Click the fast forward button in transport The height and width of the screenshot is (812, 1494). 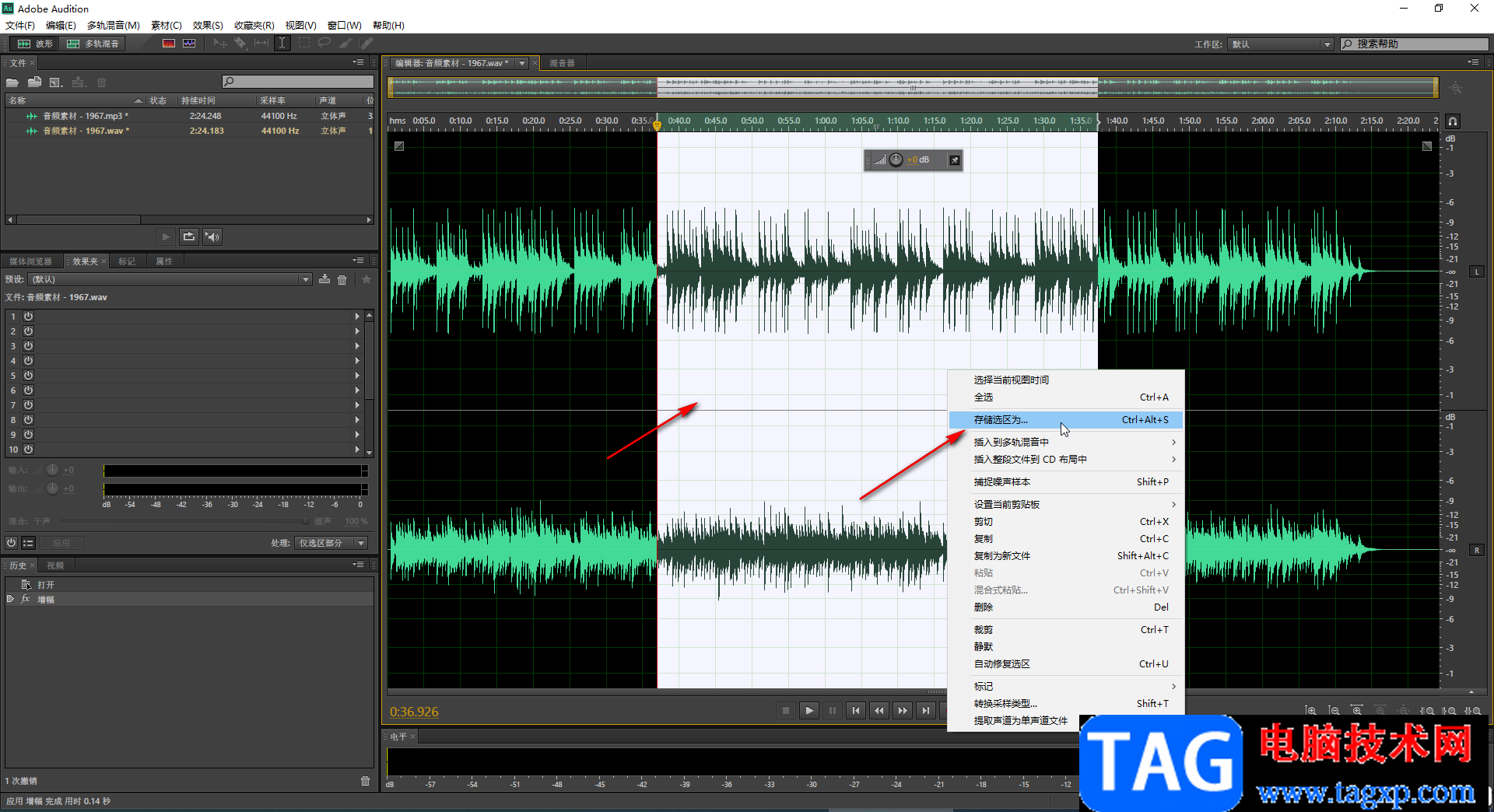(x=903, y=710)
